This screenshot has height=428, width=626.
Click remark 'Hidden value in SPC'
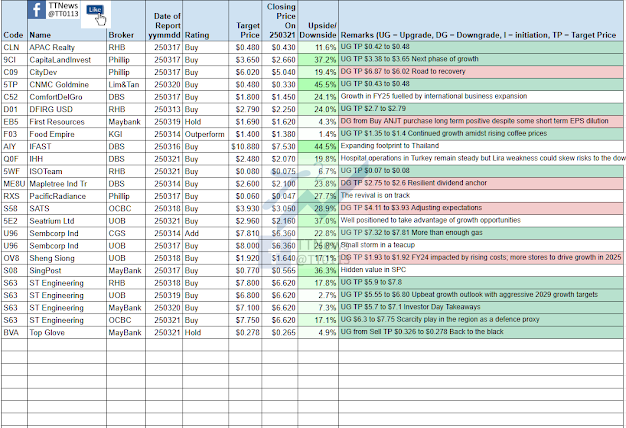pos(373,269)
